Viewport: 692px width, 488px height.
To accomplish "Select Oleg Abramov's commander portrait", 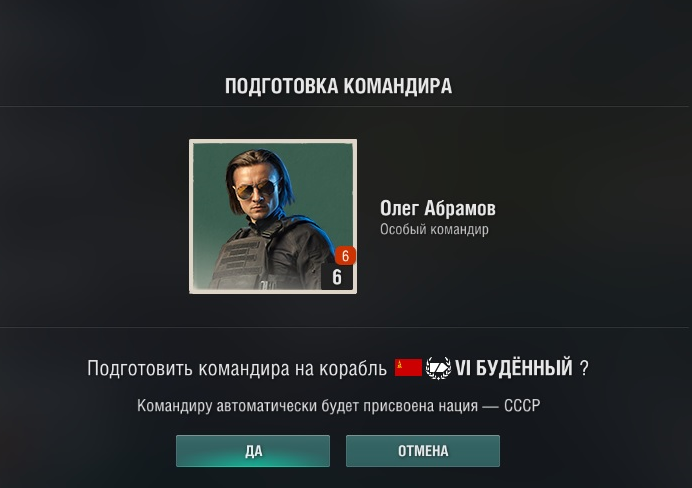I will point(273,216).
